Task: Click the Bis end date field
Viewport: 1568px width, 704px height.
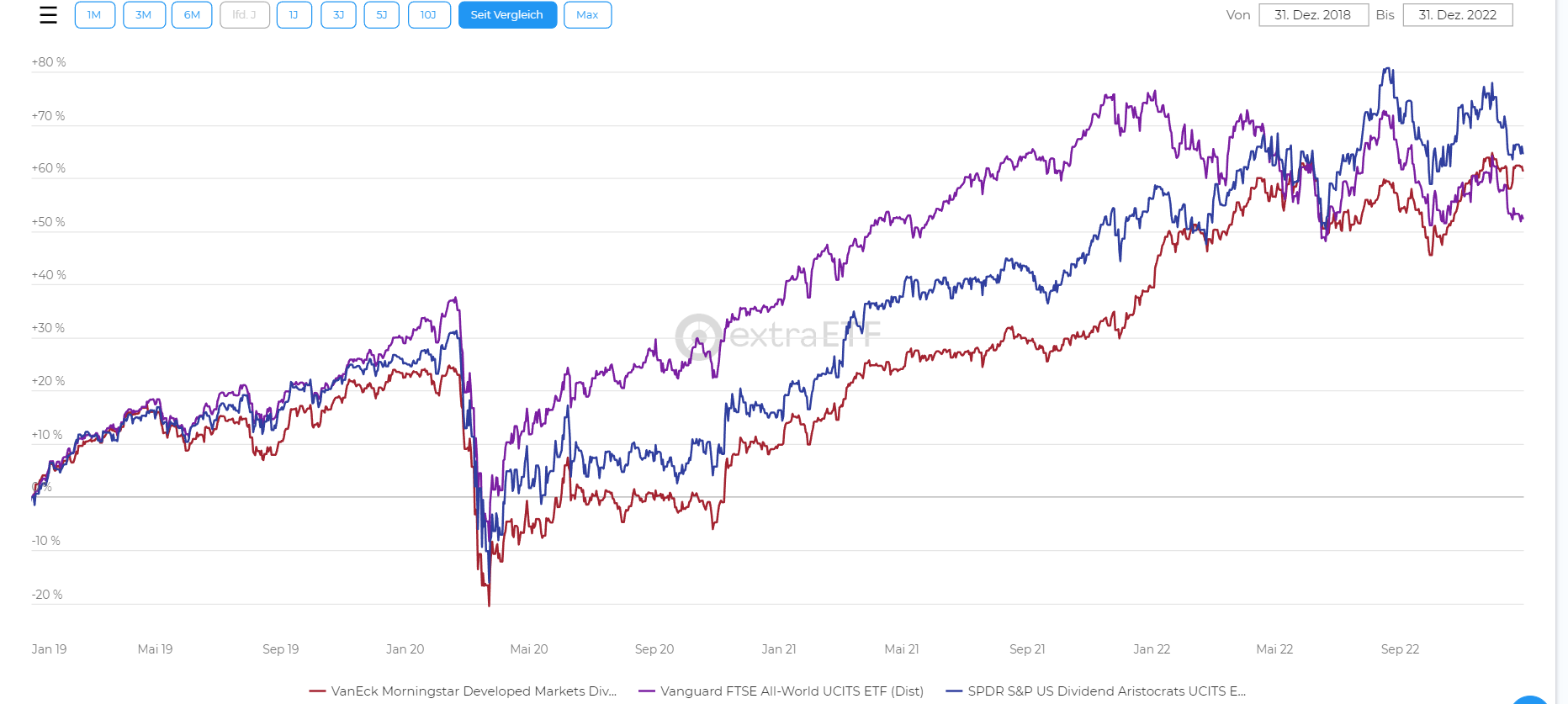Action: (x=1457, y=15)
